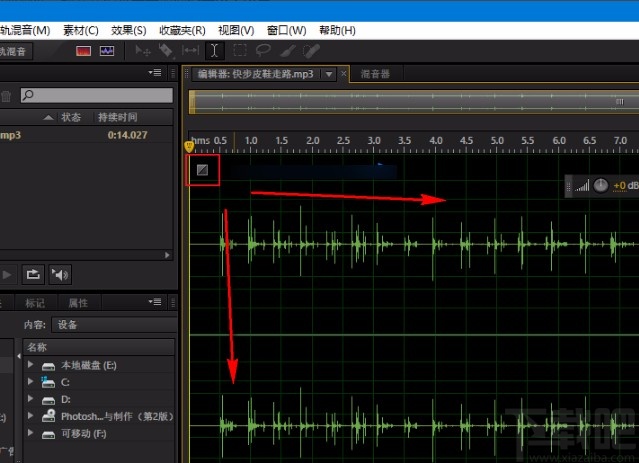Switch to the 属性 tab

[78, 303]
